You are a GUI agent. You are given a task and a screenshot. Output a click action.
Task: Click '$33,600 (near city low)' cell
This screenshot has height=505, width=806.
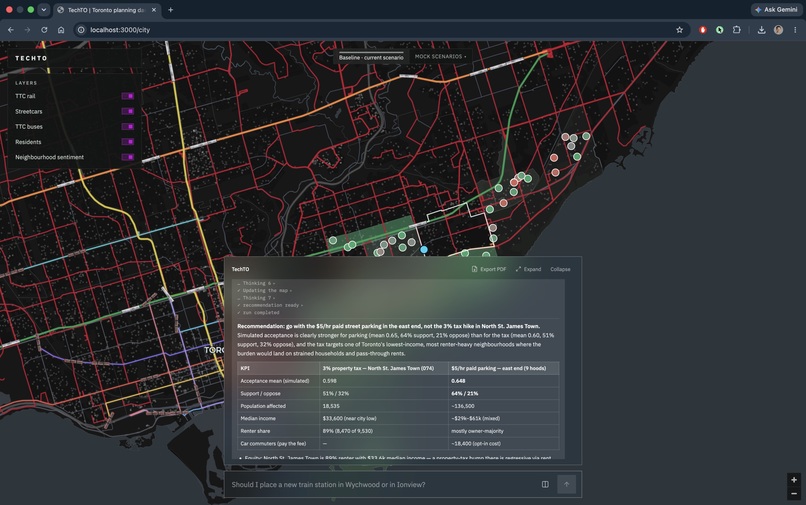[x=350, y=419]
